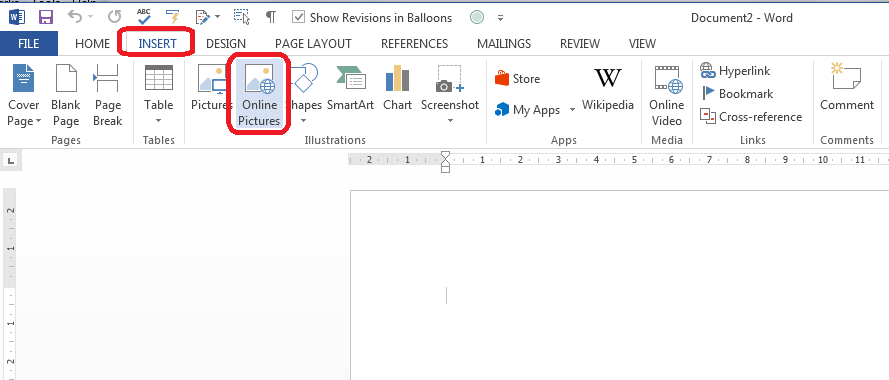Open the Wikipedia app
This screenshot has height=380, width=889.
coord(608,88)
